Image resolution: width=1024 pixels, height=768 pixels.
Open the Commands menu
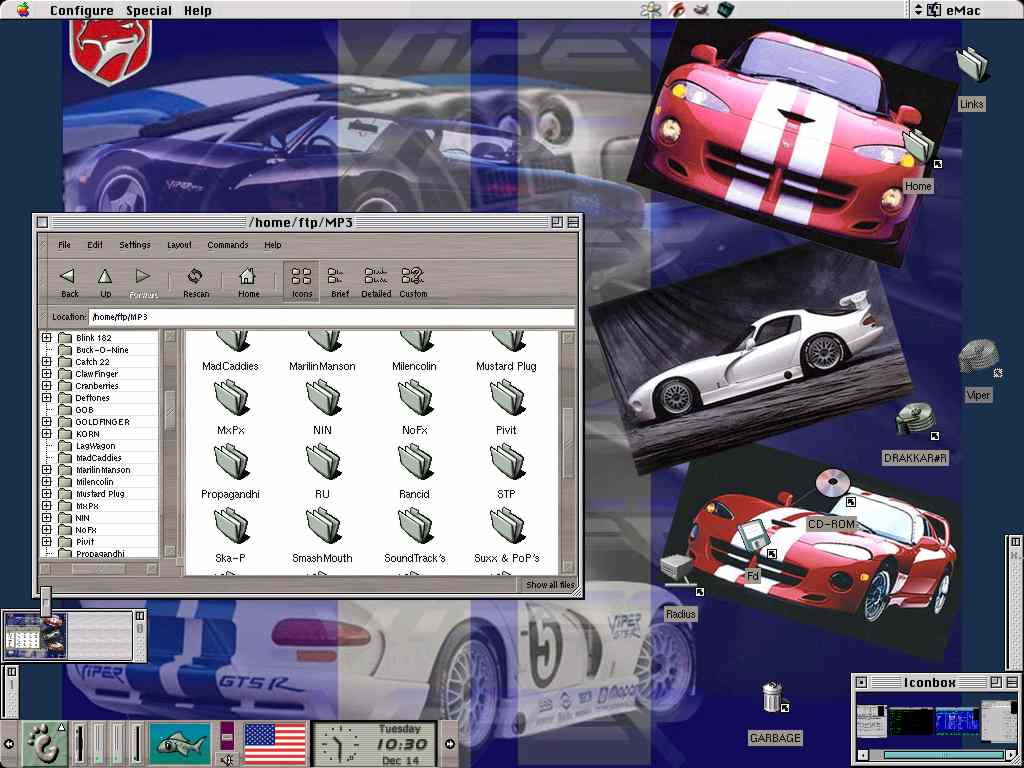pyautogui.click(x=228, y=245)
